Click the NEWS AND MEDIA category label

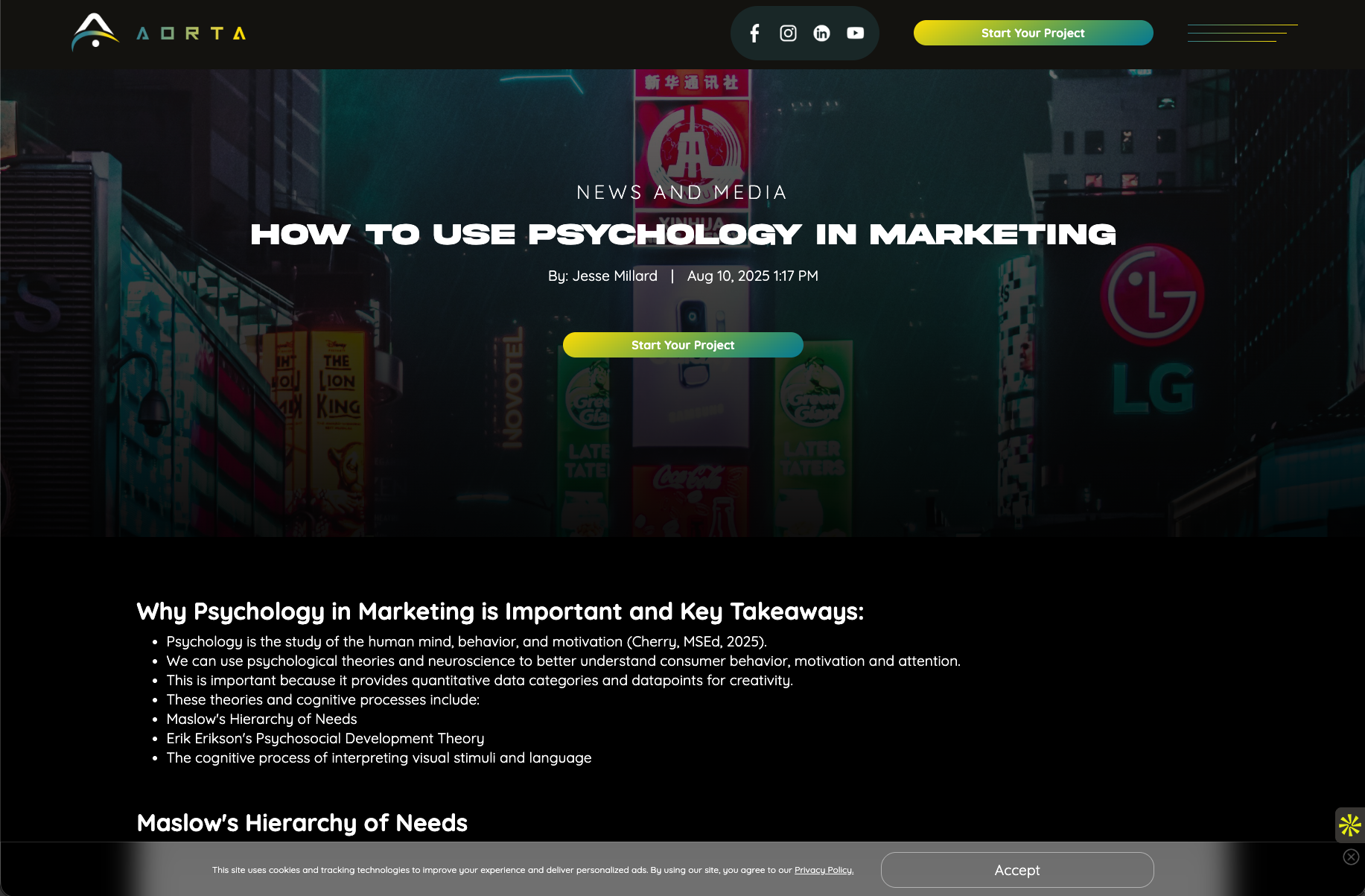[682, 192]
